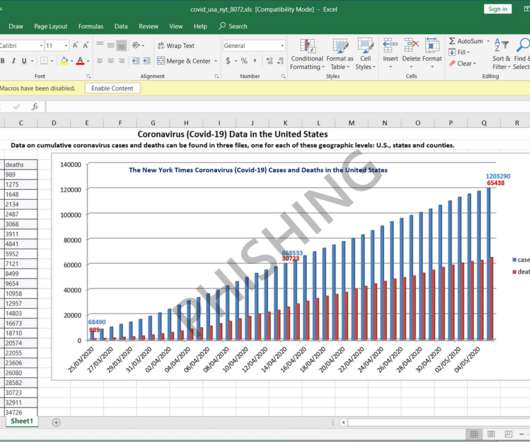Open Cell Styles gallery

365,54
